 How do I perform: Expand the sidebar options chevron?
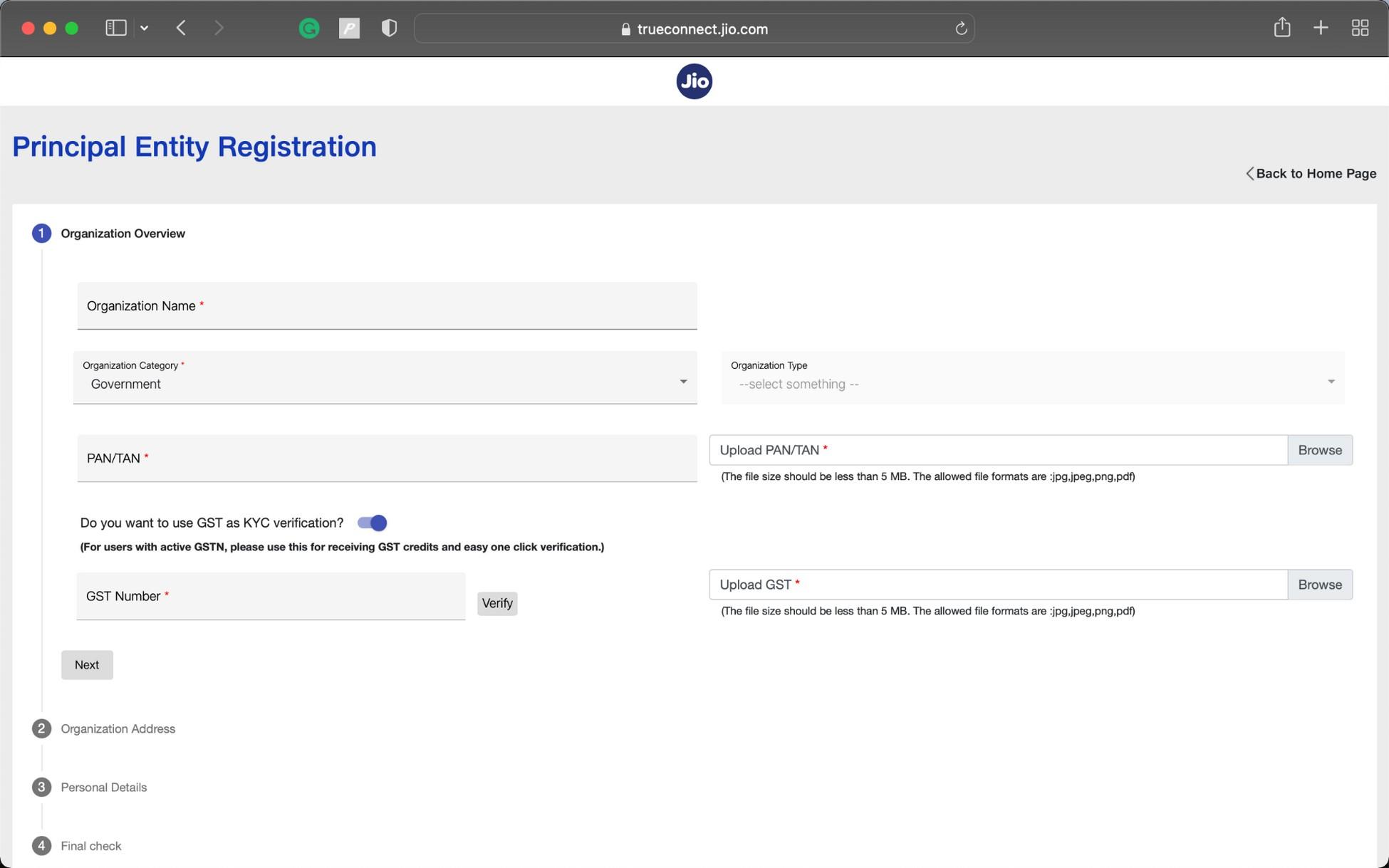coord(145,28)
